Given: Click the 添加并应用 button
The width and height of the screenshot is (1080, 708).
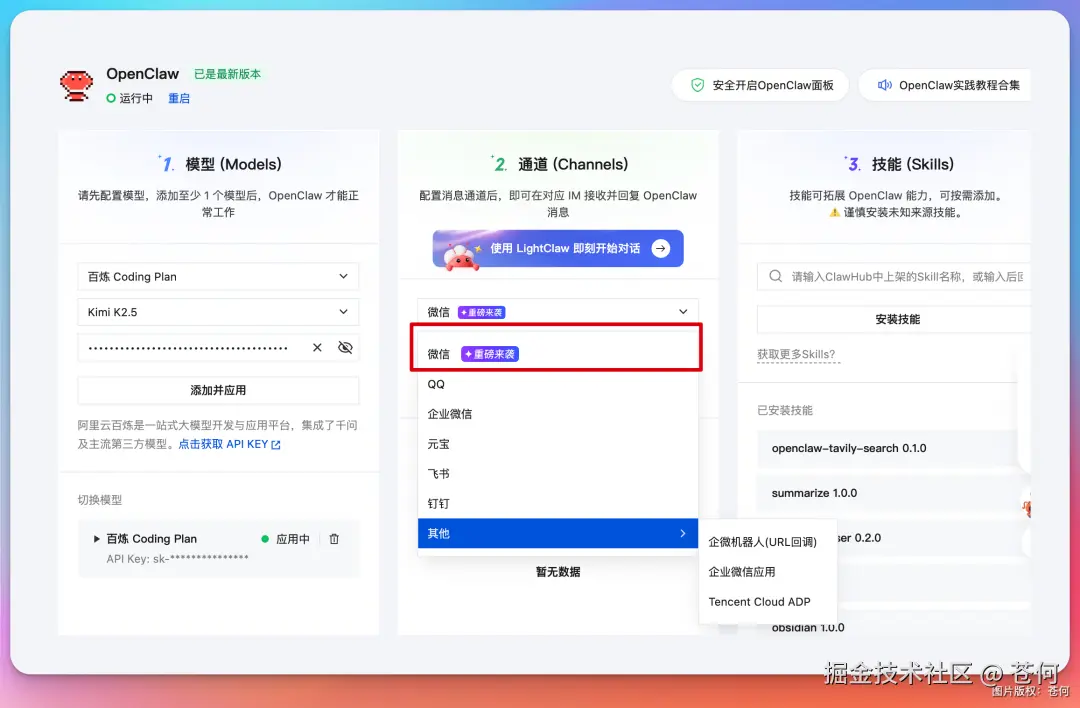Looking at the screenshot, I should (x=217, y=390).
